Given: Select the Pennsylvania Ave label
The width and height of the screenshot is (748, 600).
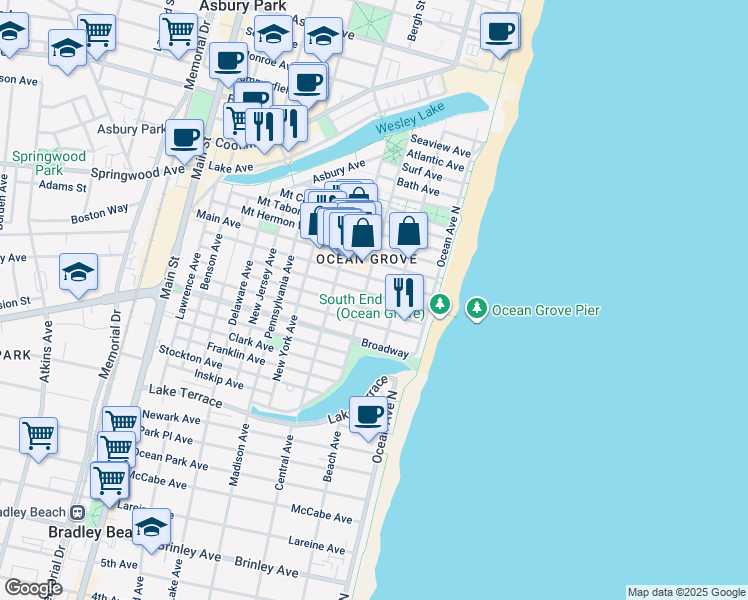Looking at the screenshot, I should point(280,296).
